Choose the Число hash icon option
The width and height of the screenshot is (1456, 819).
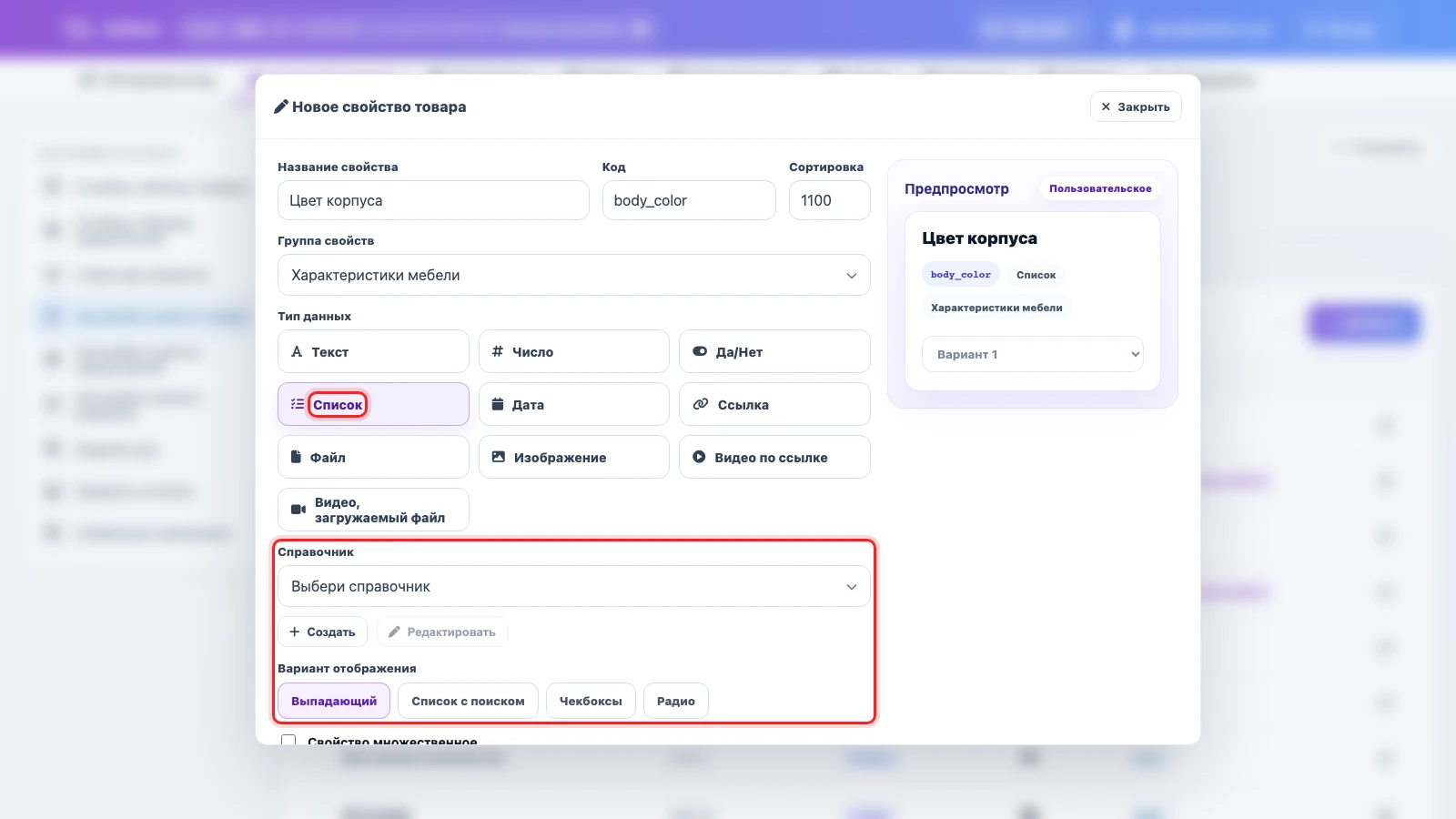[498, 351]
